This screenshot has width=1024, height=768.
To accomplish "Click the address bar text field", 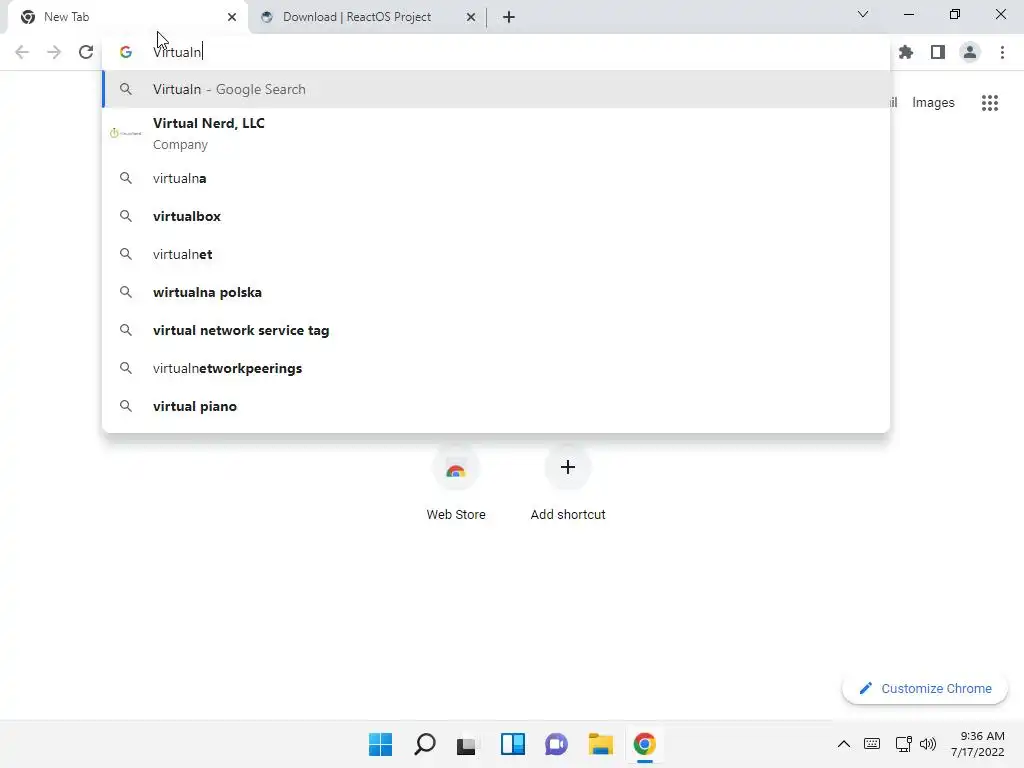I will [x=496, y=52].
